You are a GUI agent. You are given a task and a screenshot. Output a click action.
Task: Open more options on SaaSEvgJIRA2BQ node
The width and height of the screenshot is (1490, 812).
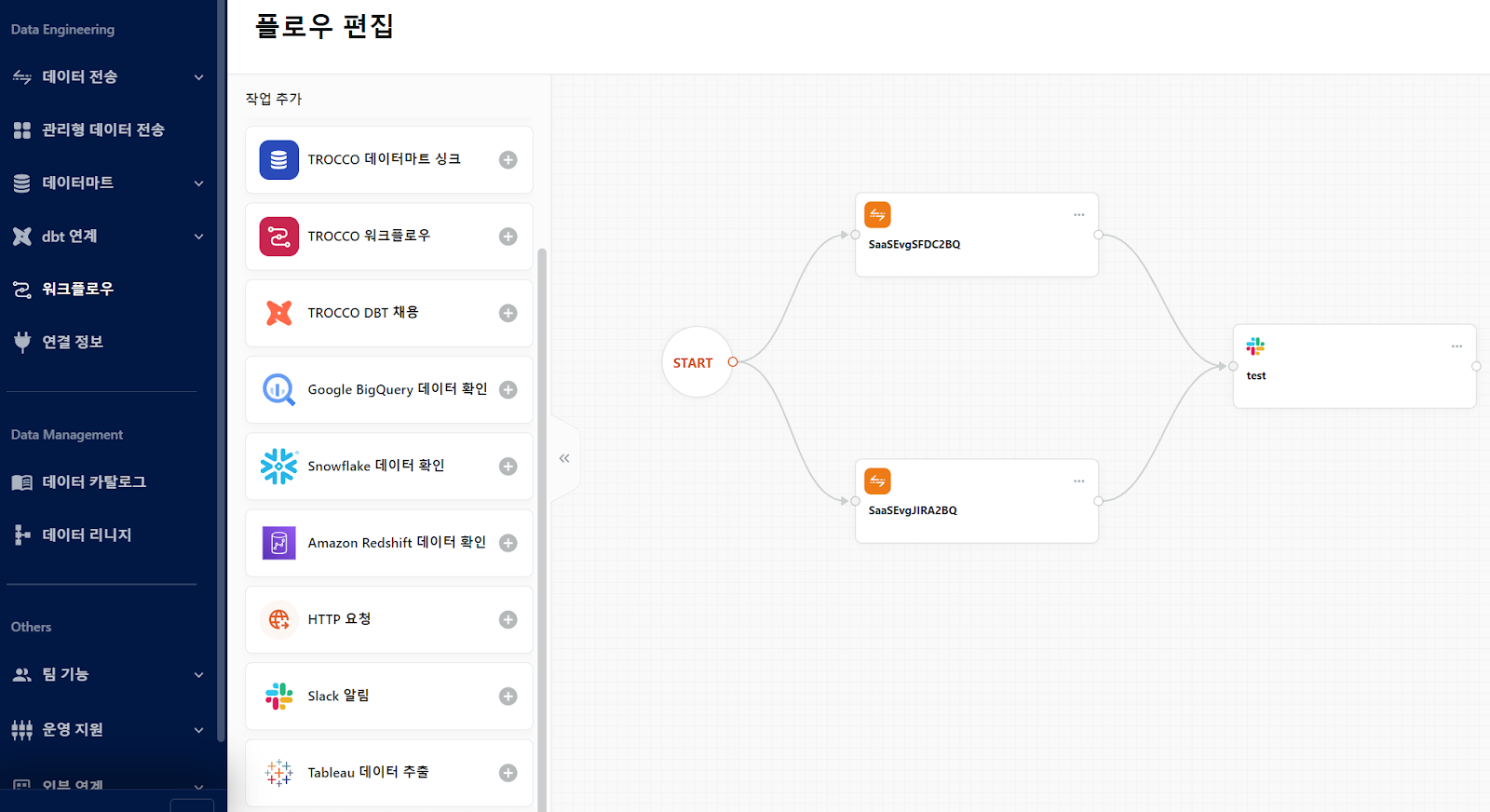pyautogui.click(x=1078, y=481)
